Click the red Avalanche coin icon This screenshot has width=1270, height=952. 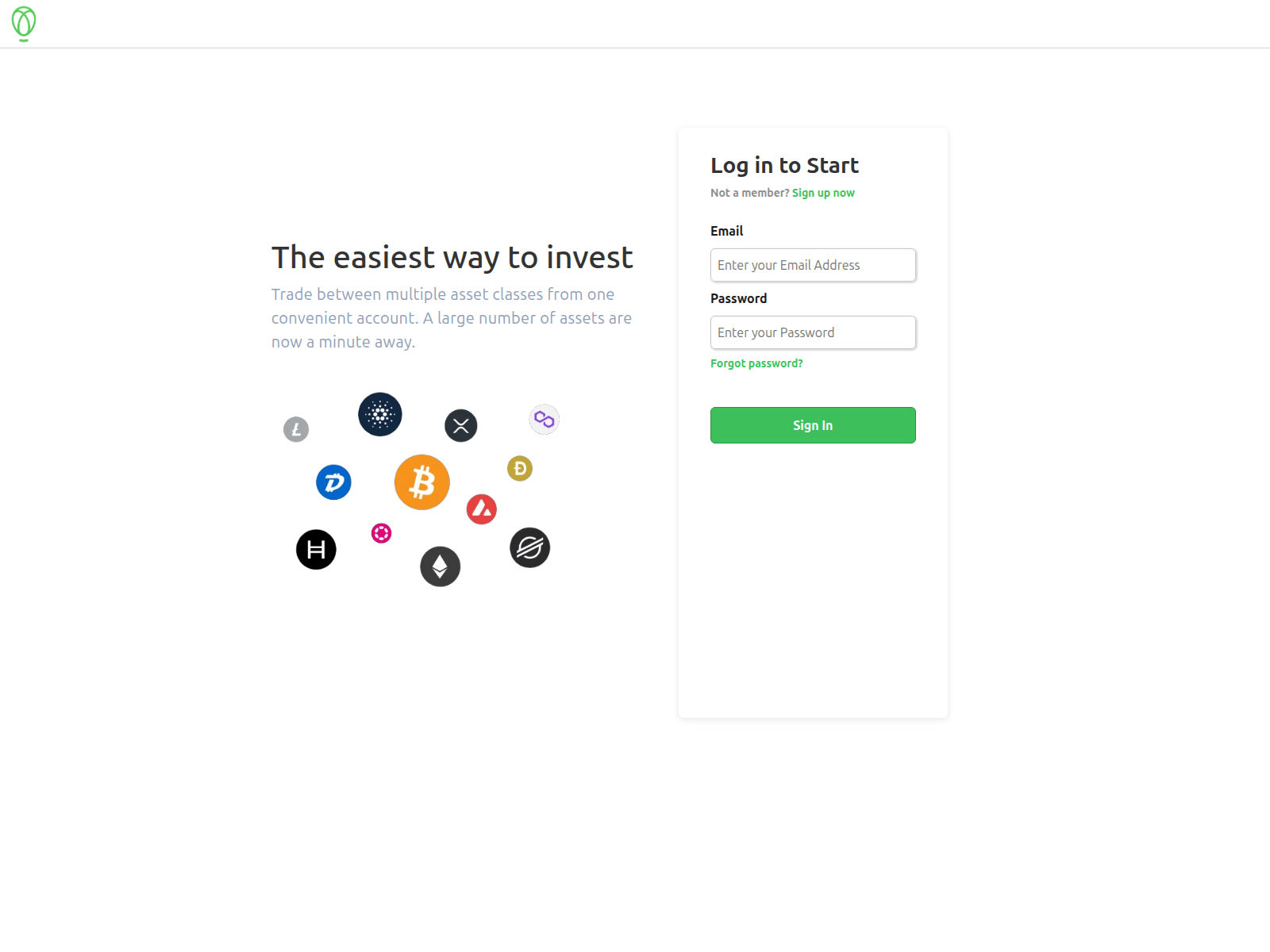click(482, 509)
